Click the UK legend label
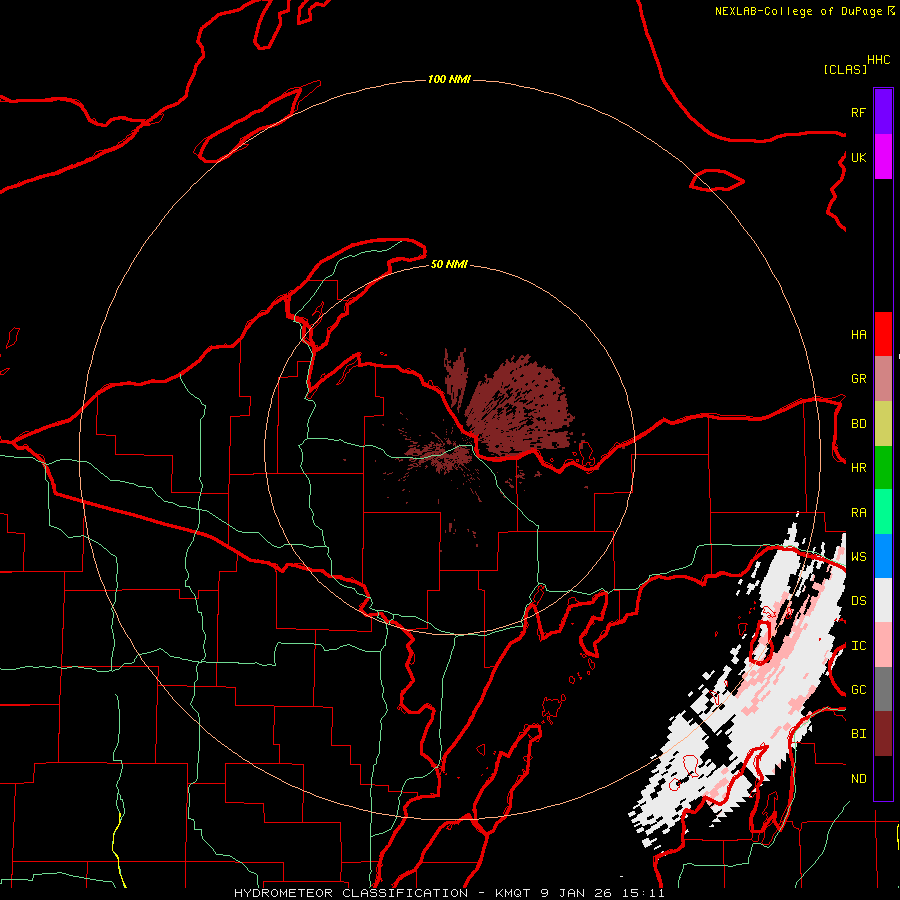Image resolution: width=900 pixels, height=900 pixels. pos(858,158)
